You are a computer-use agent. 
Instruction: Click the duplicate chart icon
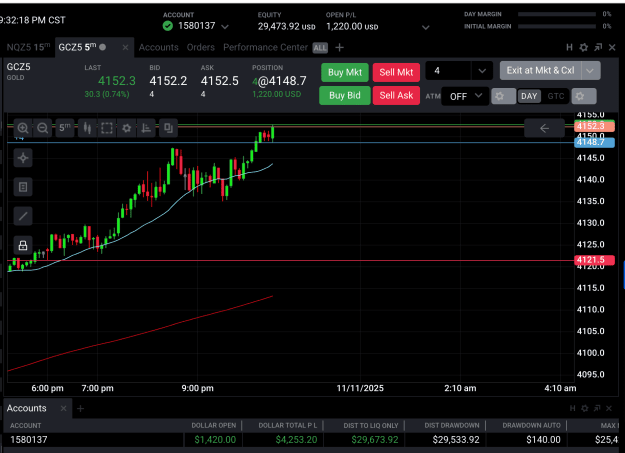pyautogui.click(x=168, y=128)
